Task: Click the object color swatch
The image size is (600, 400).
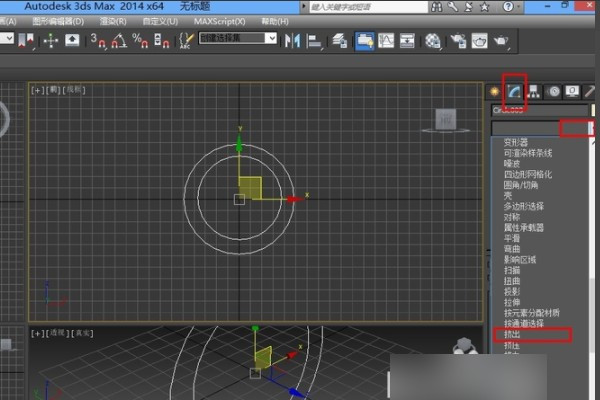Action: point(593,110)
